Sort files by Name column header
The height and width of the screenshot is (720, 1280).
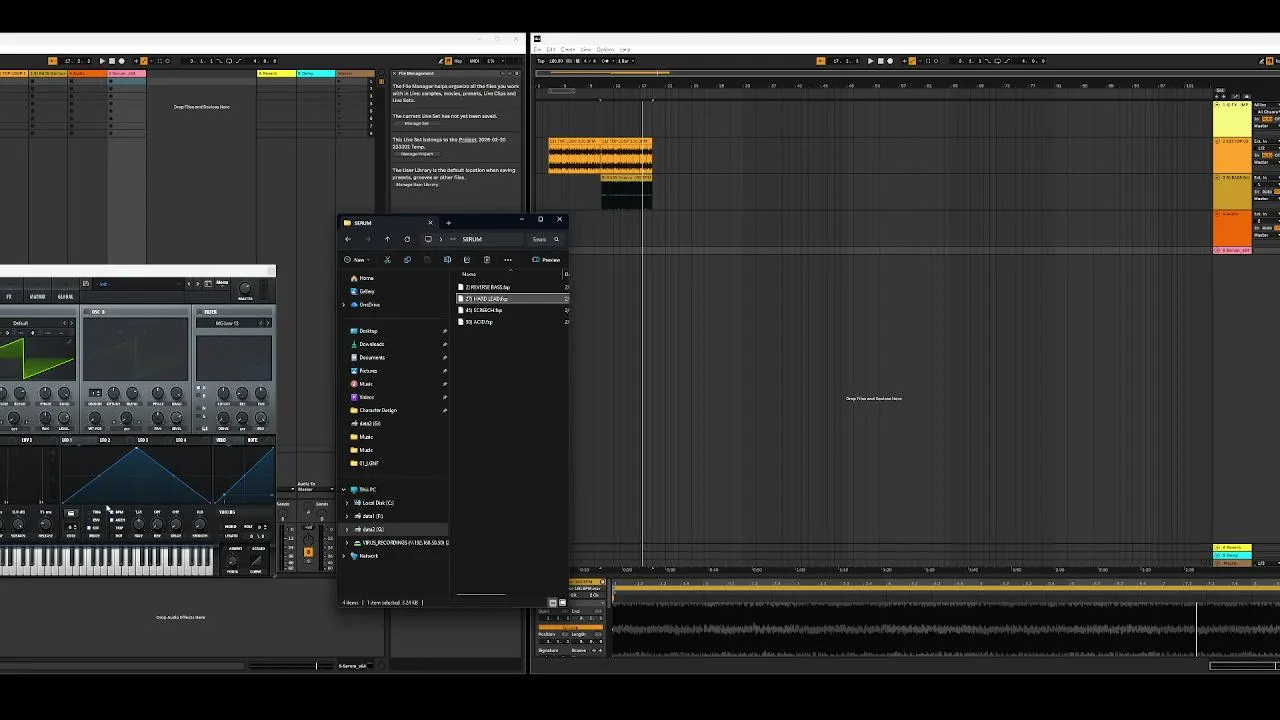(469, 274)
